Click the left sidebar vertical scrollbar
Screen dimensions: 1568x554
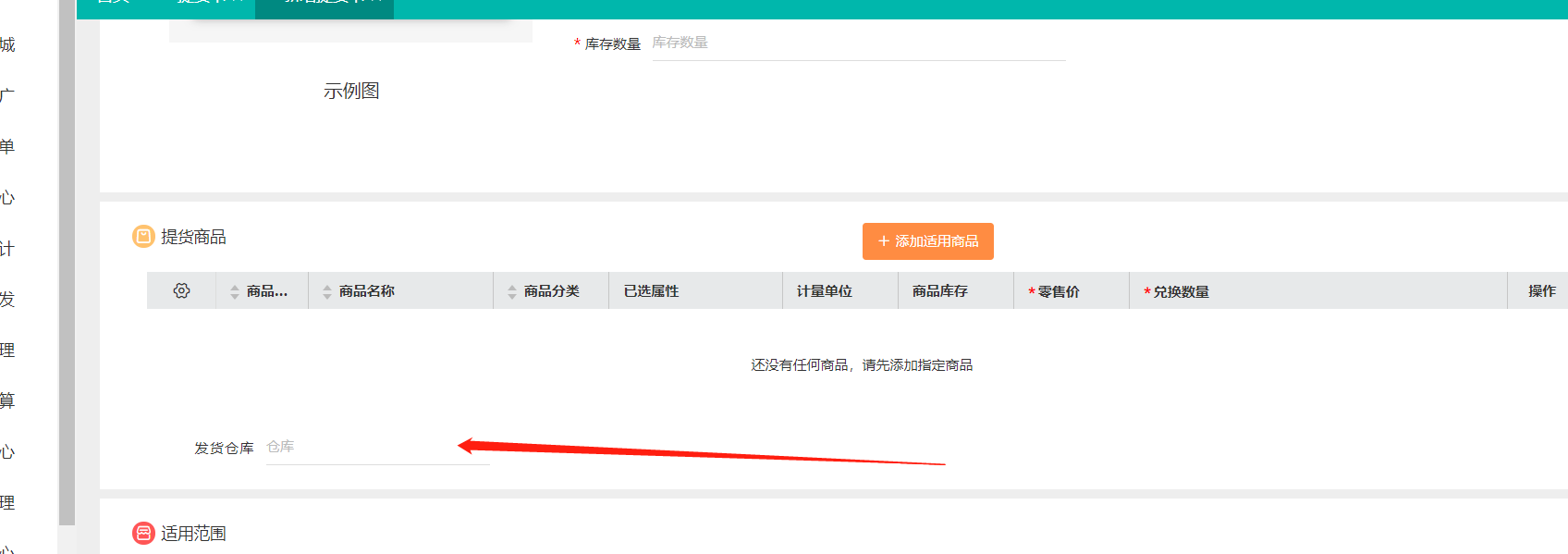point(67,264)
